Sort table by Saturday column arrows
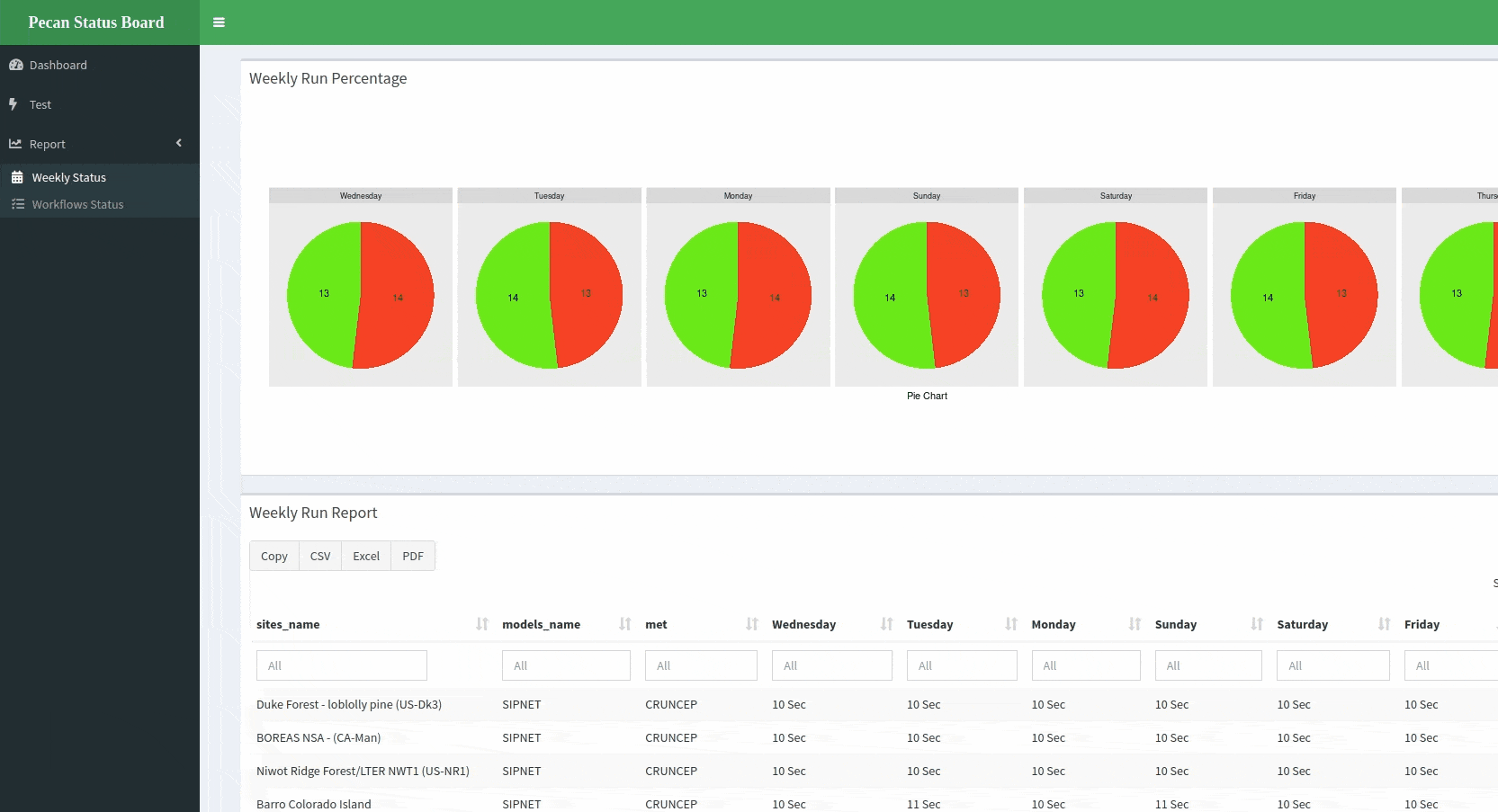Viewport: 1498px width, 812px height. 1385,624
